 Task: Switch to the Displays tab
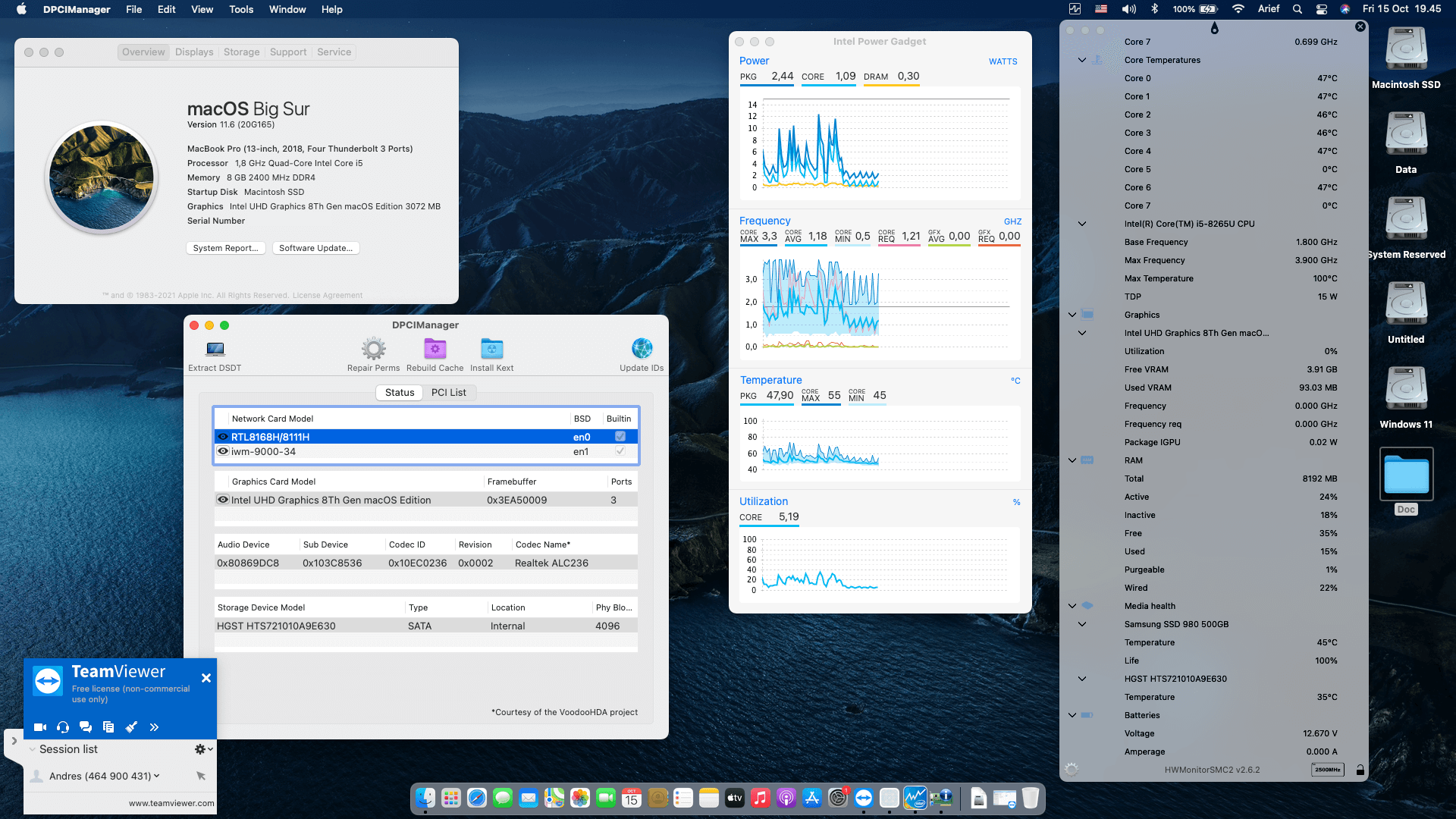194,52
